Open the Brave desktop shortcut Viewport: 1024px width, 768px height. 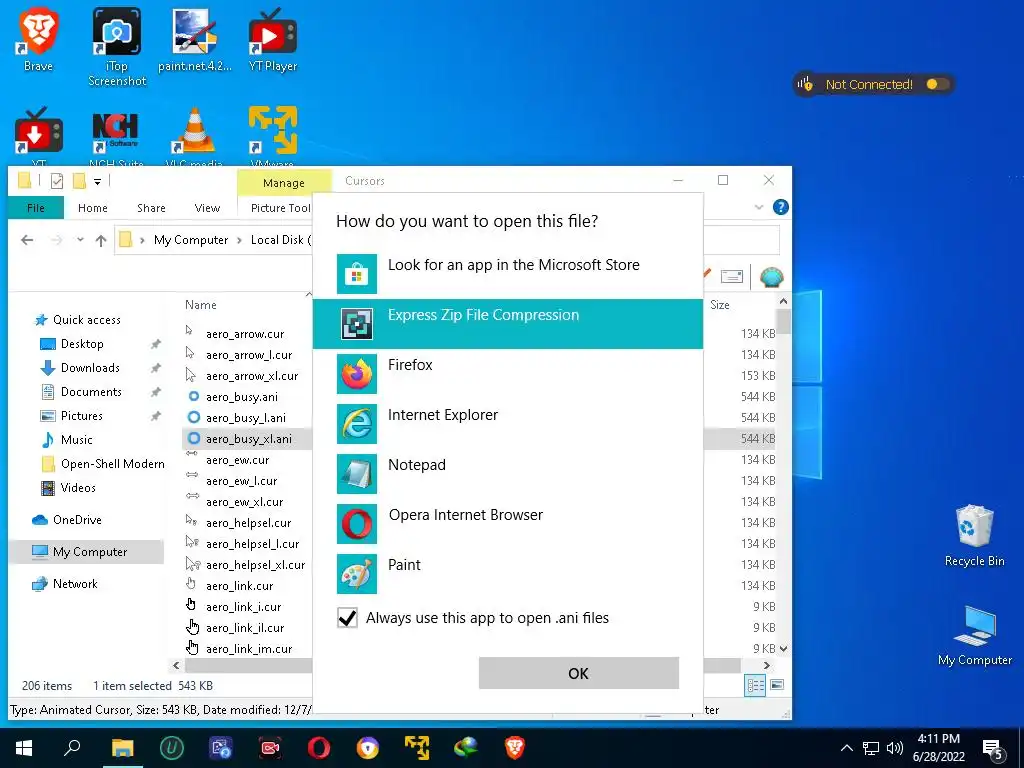point(38,40)
